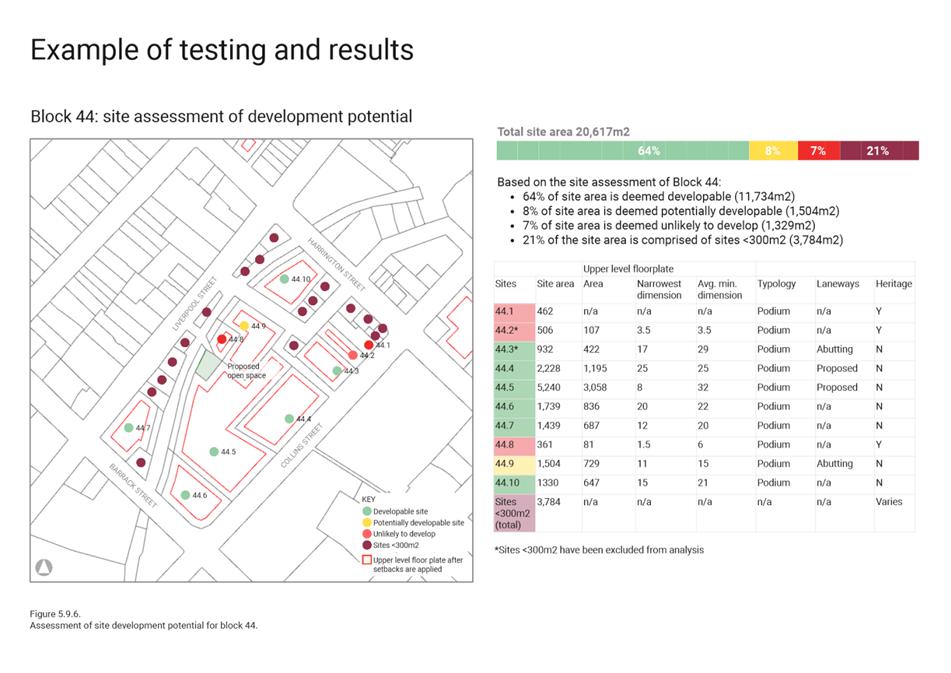Click the Sites <300m2 (total) row label
Screen dimensions: 951x673
point(513,513)
